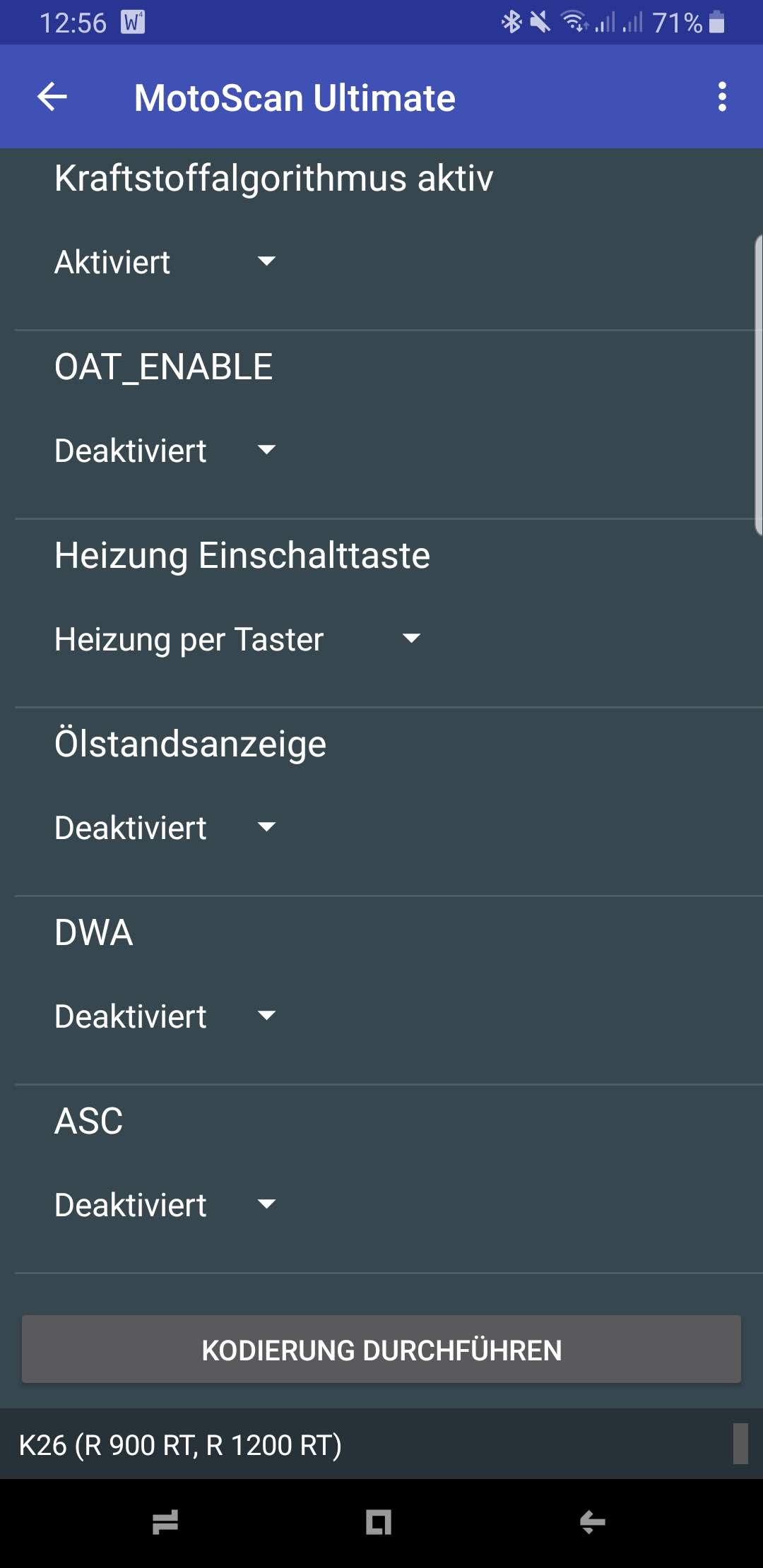
Task: Open the three-dot overflow menu
Action: point(722,97)
